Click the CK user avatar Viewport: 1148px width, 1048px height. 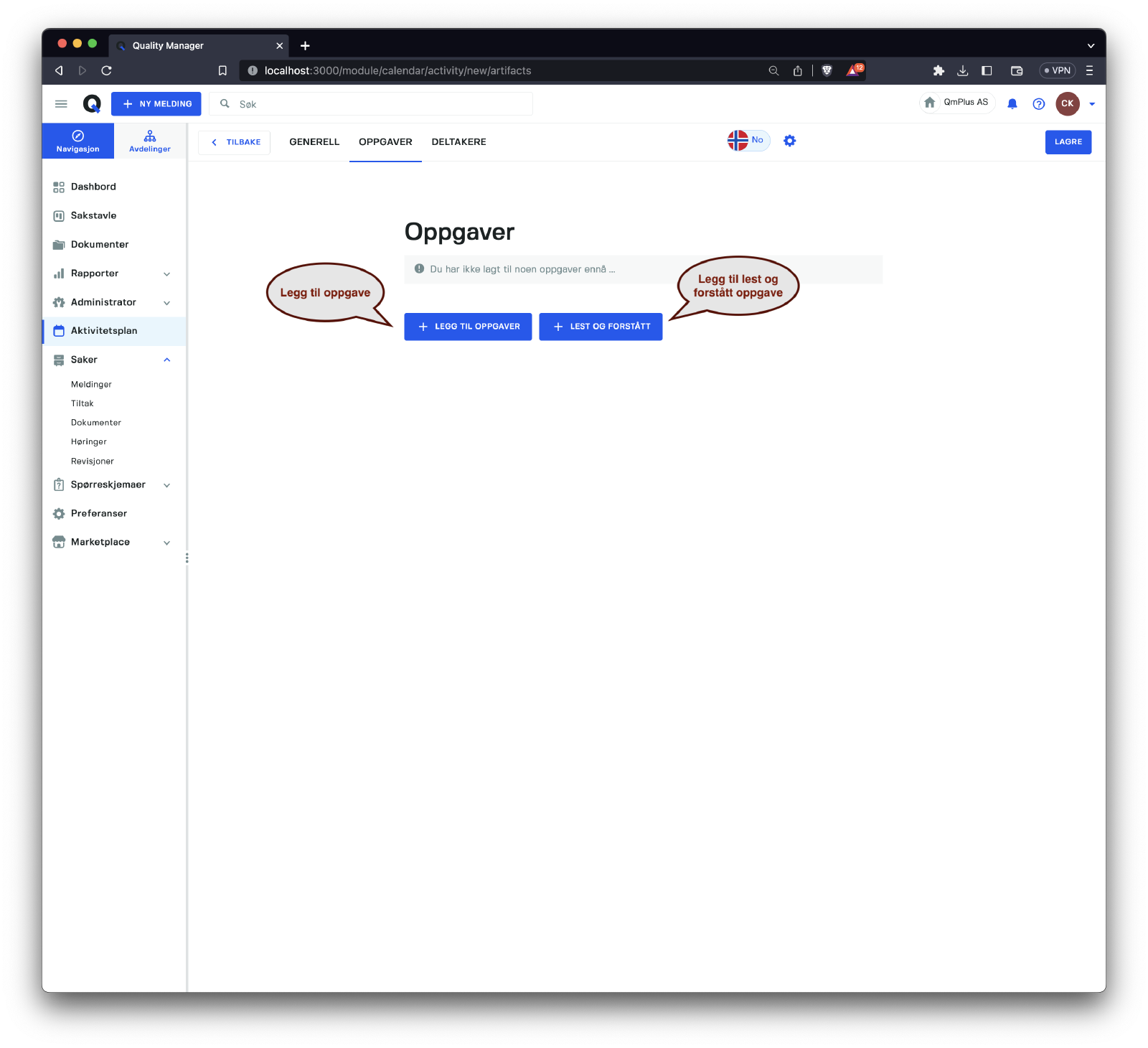point(1067,104)
